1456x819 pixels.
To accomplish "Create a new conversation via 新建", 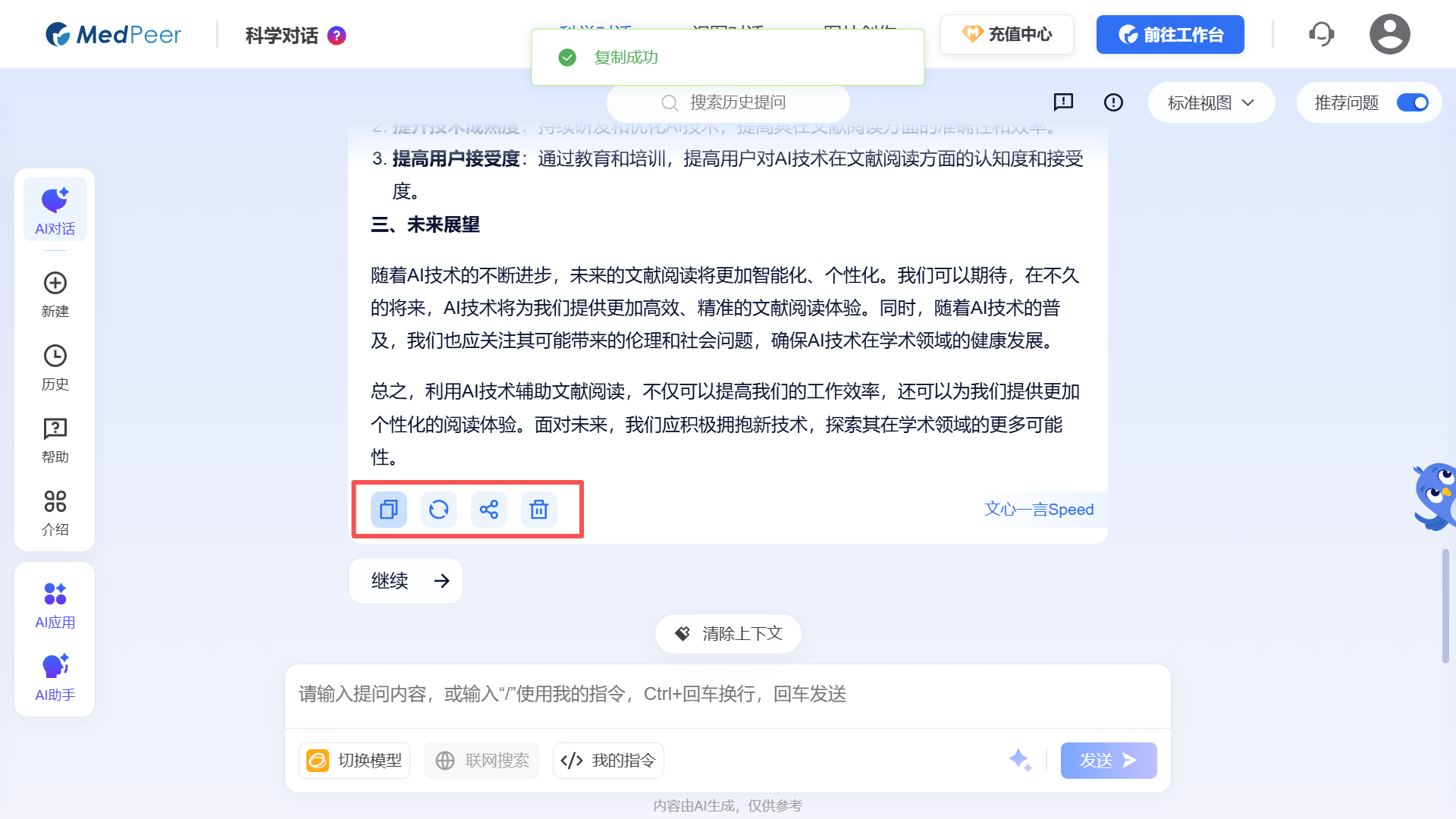I will 54,292.
